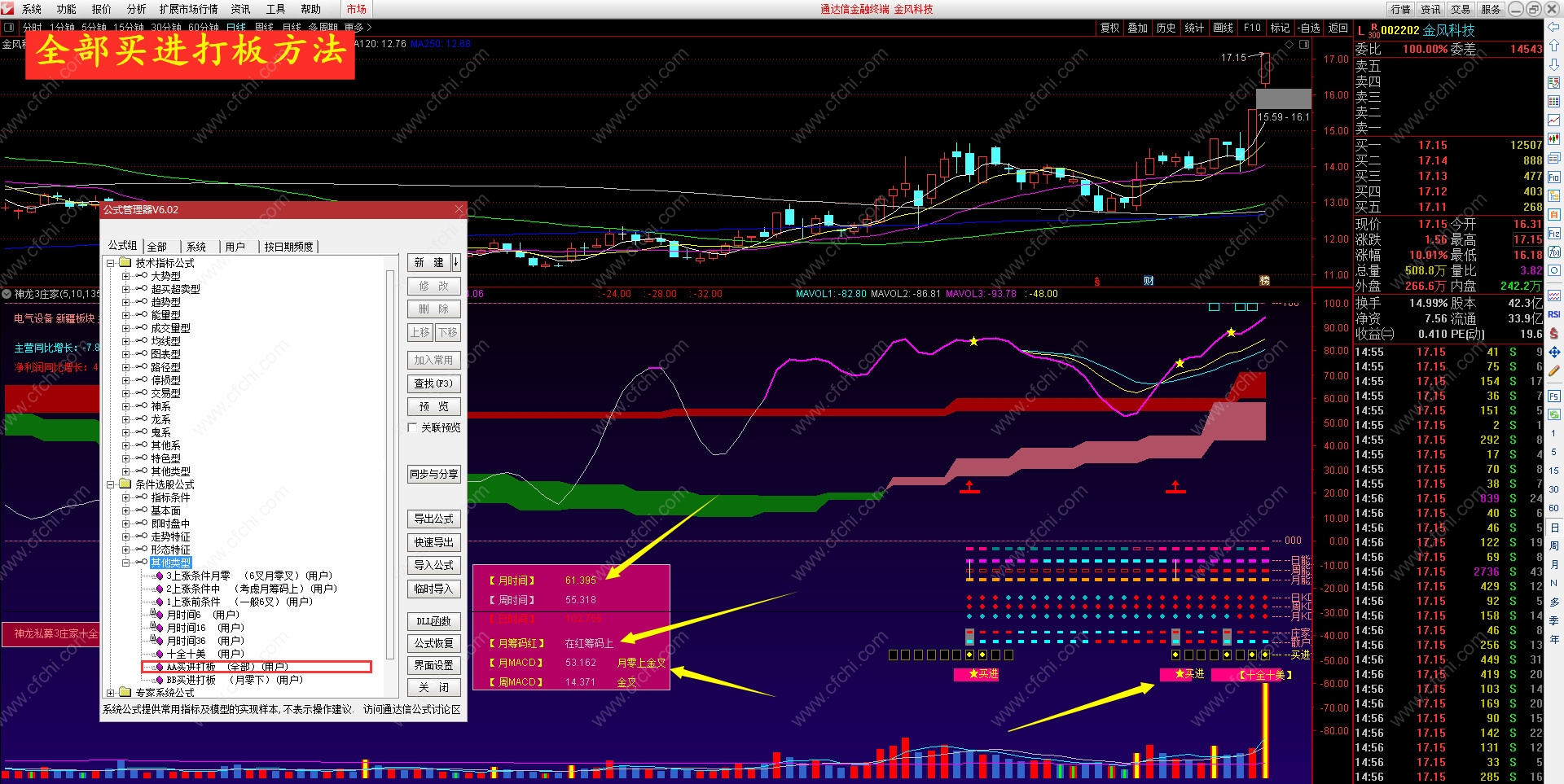Expand the 大势型 tree node
This screenshot has width=1564, height=784.
point(125,276)
